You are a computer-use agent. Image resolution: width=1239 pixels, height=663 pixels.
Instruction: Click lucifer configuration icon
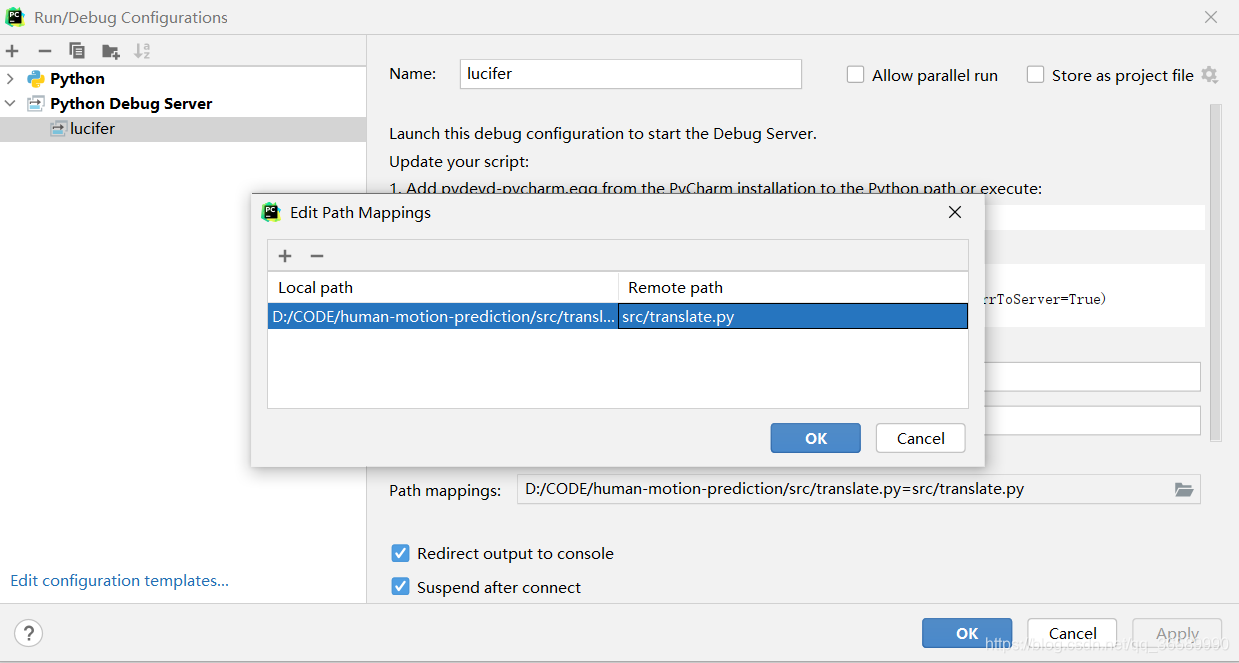pos(59,129)
